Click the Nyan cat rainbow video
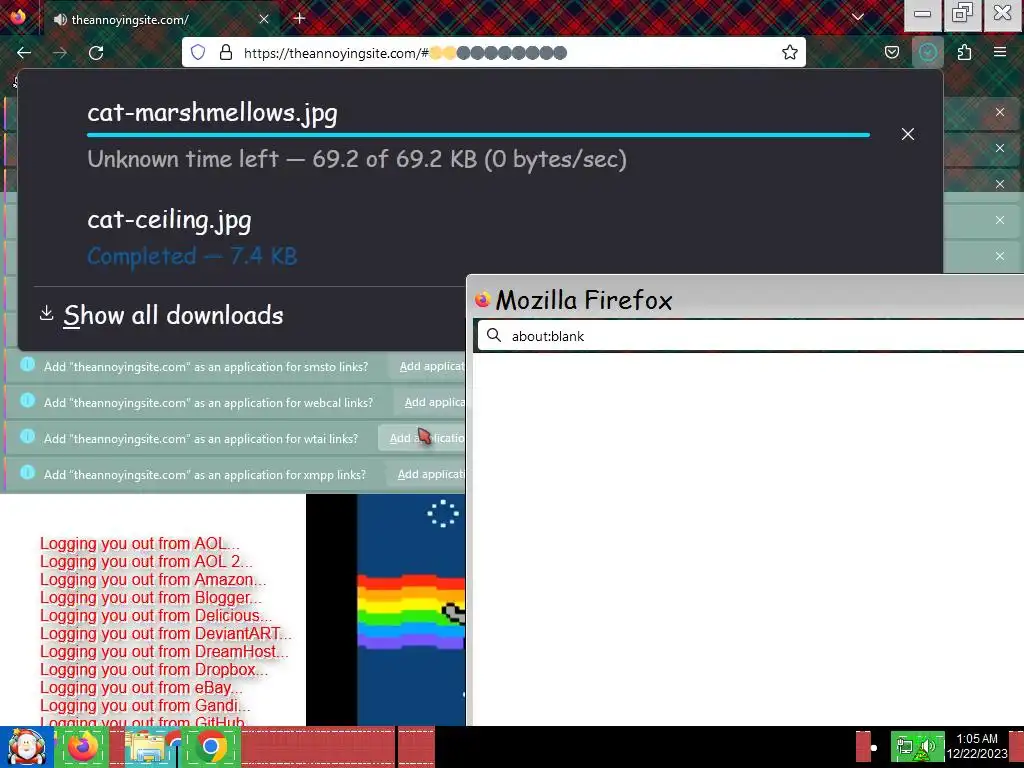 [385, 609]
